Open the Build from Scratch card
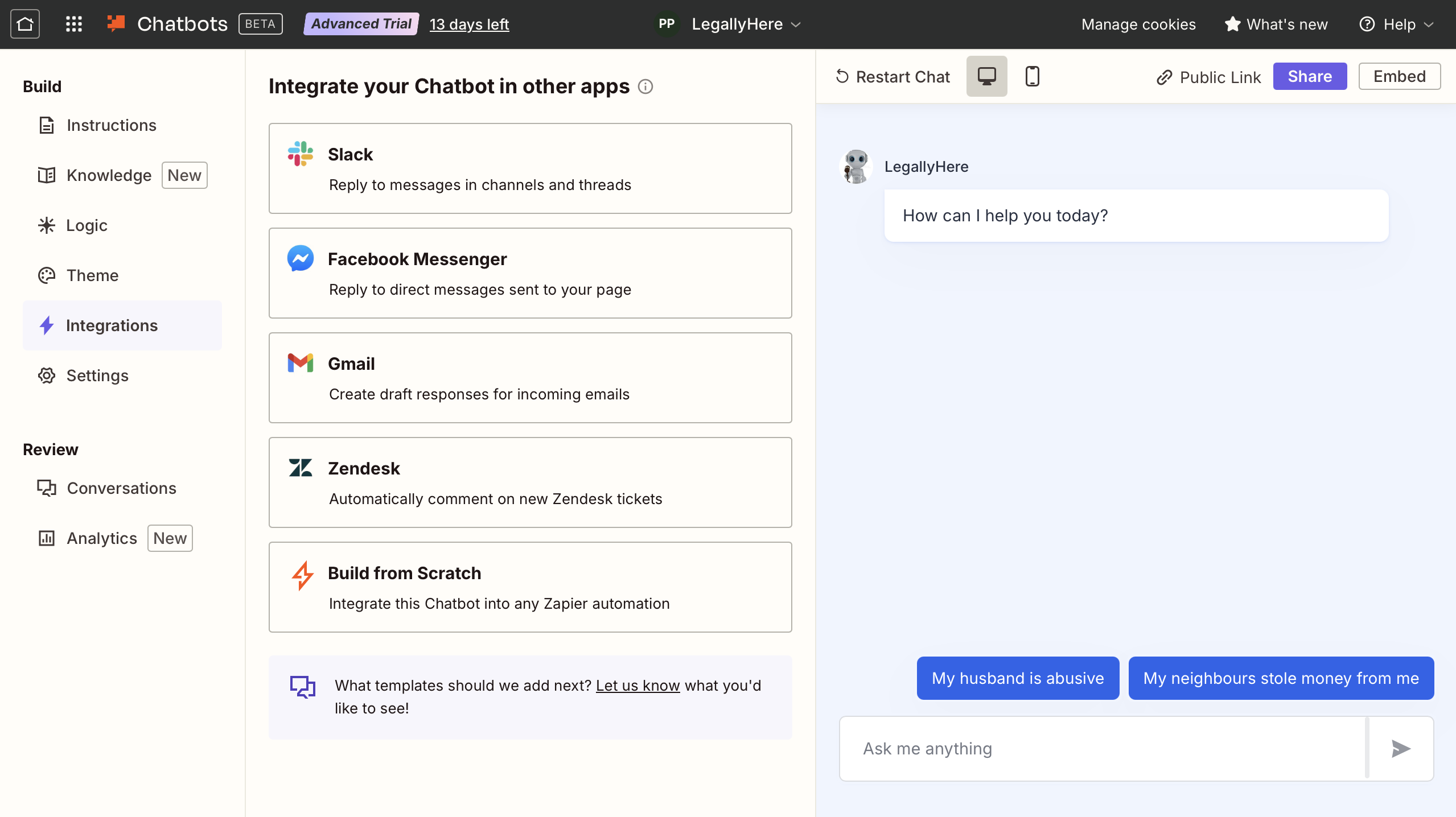The width and height of the screenshot is (1456, 817). tap(530, 587)
